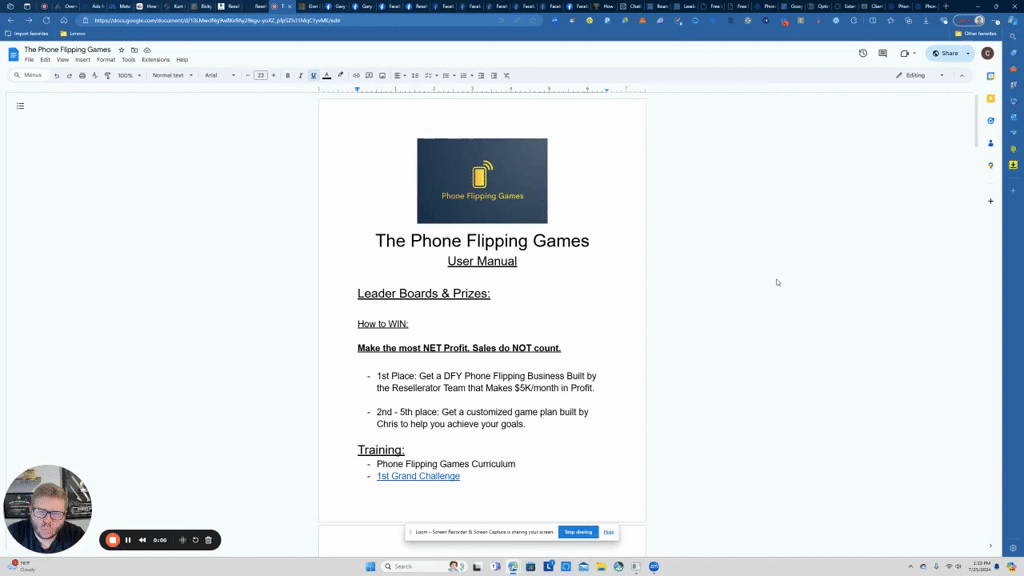Pause the Loom recording

tap(128, 540)
